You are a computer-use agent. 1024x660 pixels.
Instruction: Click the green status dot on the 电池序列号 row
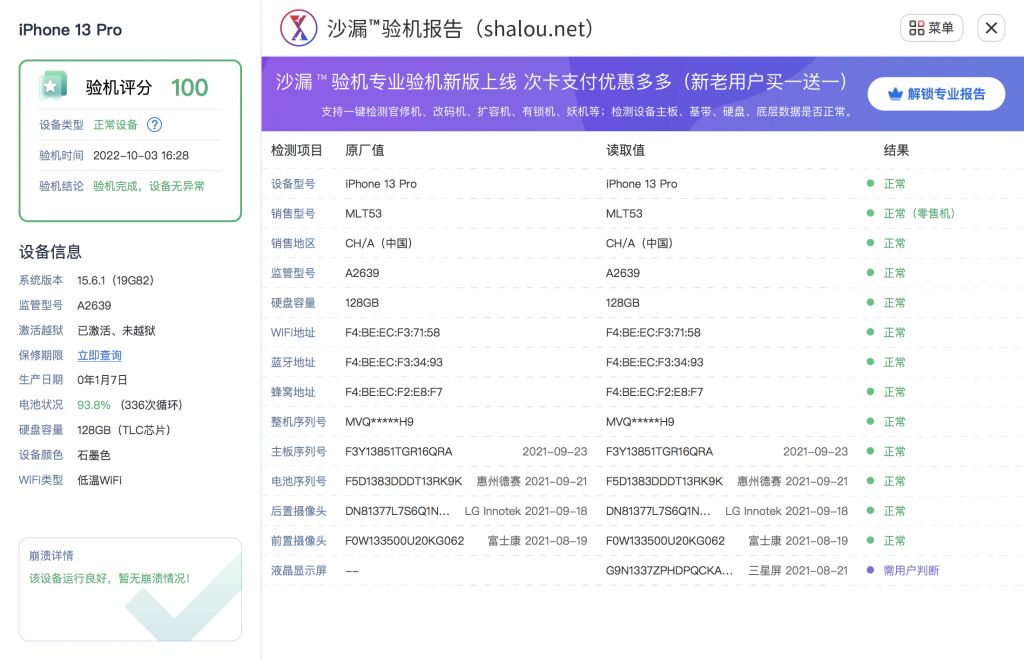[869, 481]
